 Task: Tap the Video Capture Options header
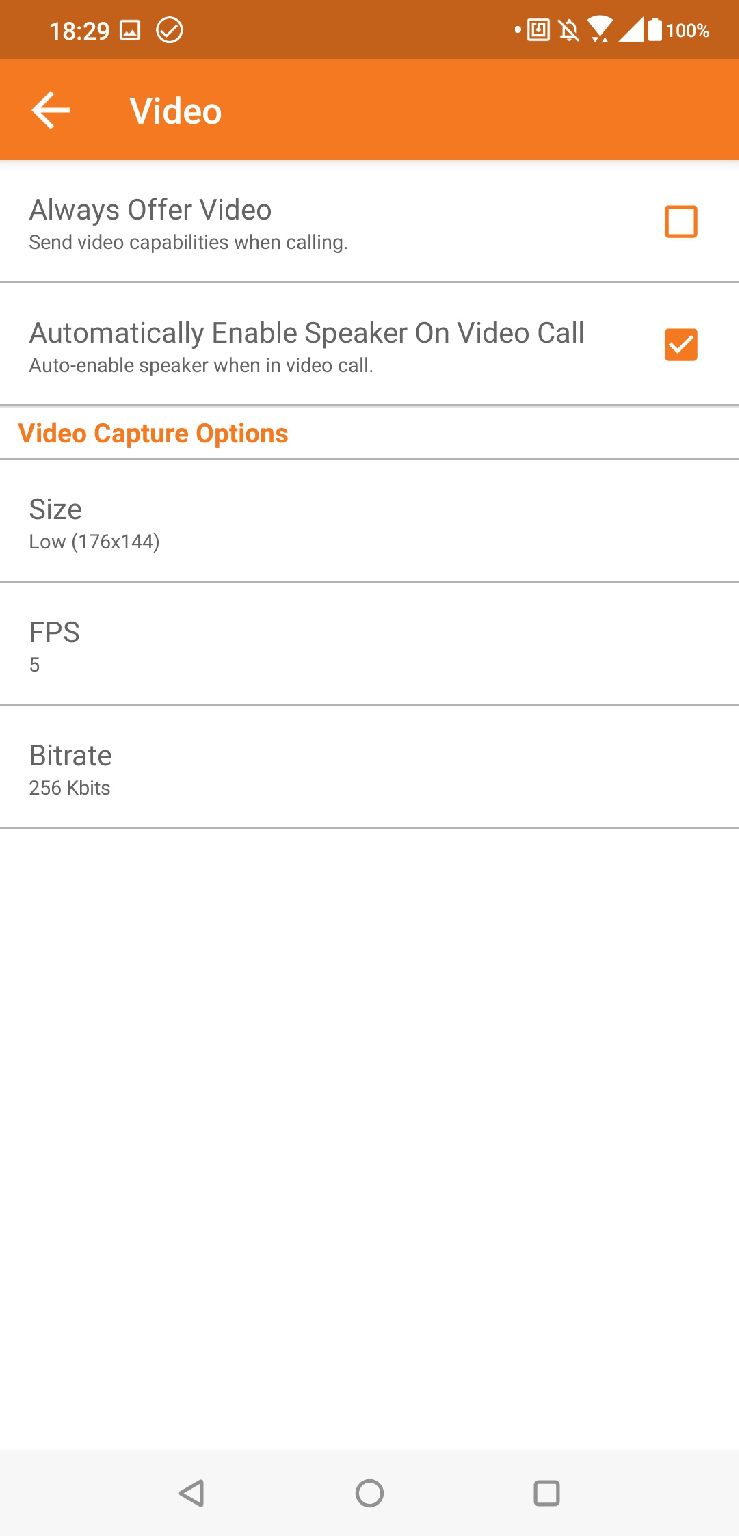click(x=153, y=433)
